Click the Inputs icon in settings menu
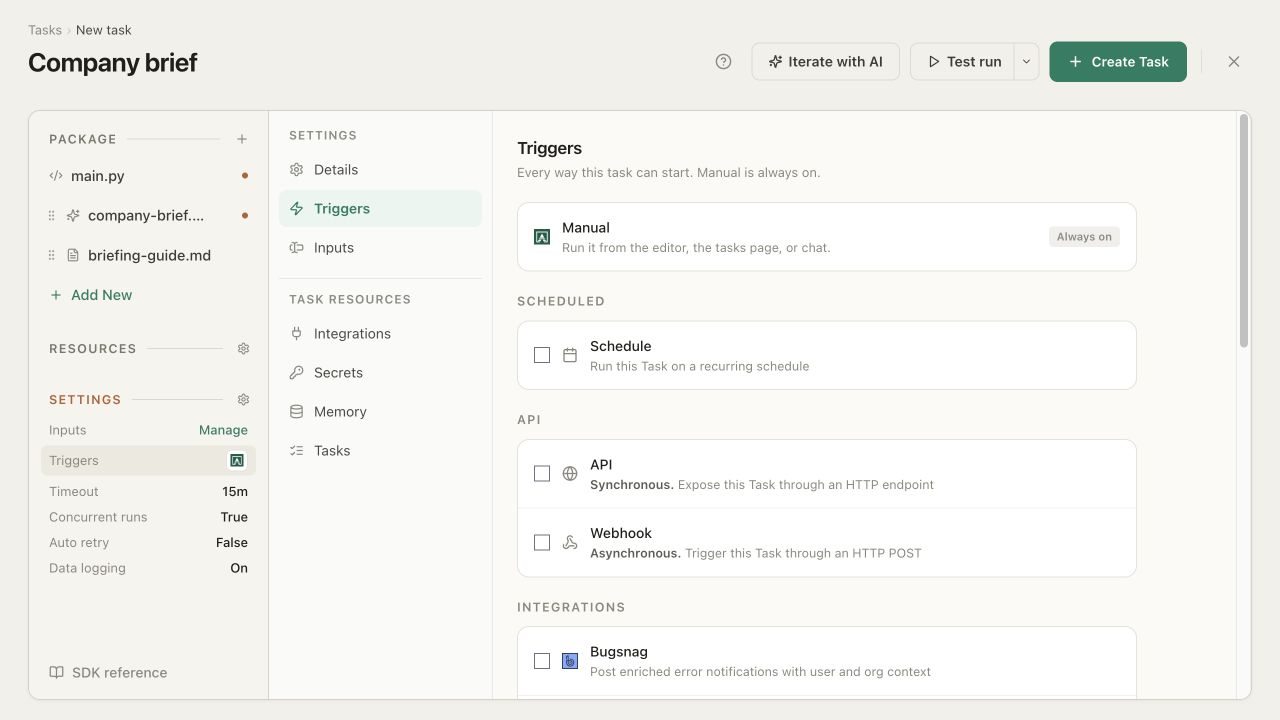Viewport: 1280px width, 720px height. click(x=296, y=248)
